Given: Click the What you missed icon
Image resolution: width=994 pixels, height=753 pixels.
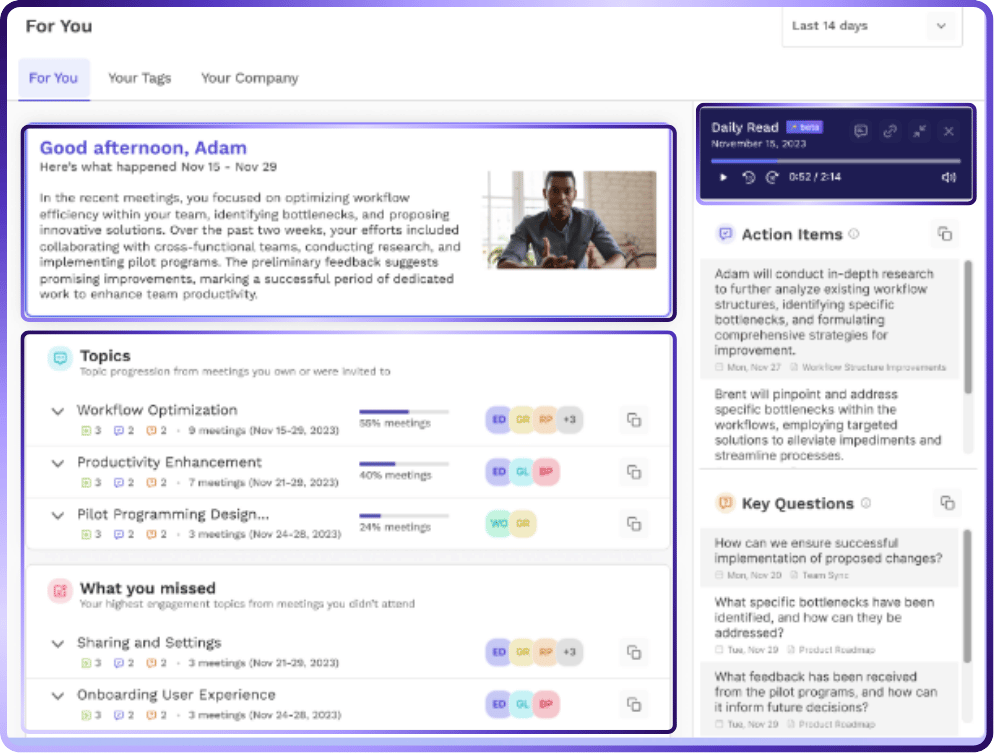Looking at the screenshot, I should click(x=60, y=591).
